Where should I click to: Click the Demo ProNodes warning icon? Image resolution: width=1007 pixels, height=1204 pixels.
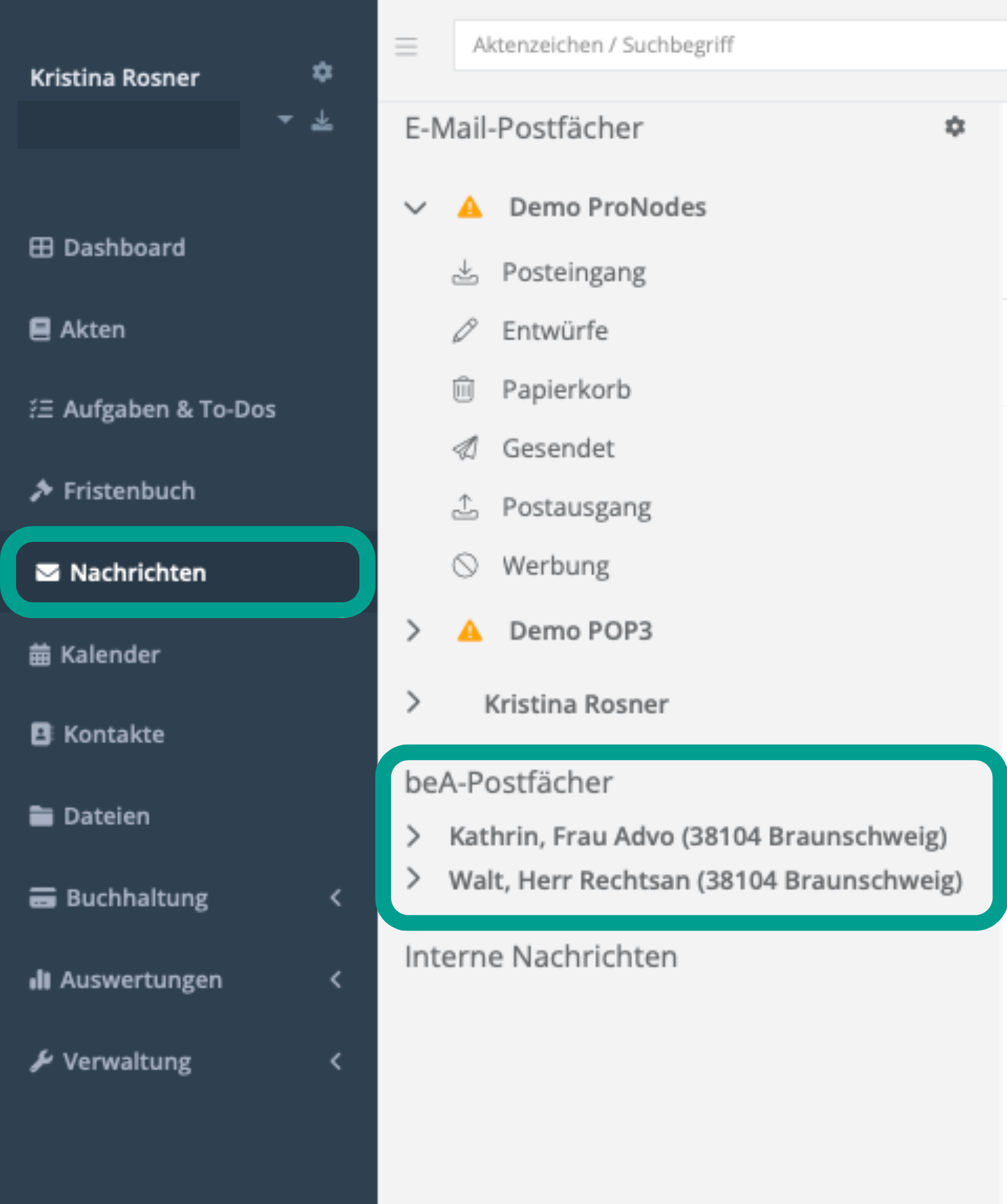click(x=469, y=208)
